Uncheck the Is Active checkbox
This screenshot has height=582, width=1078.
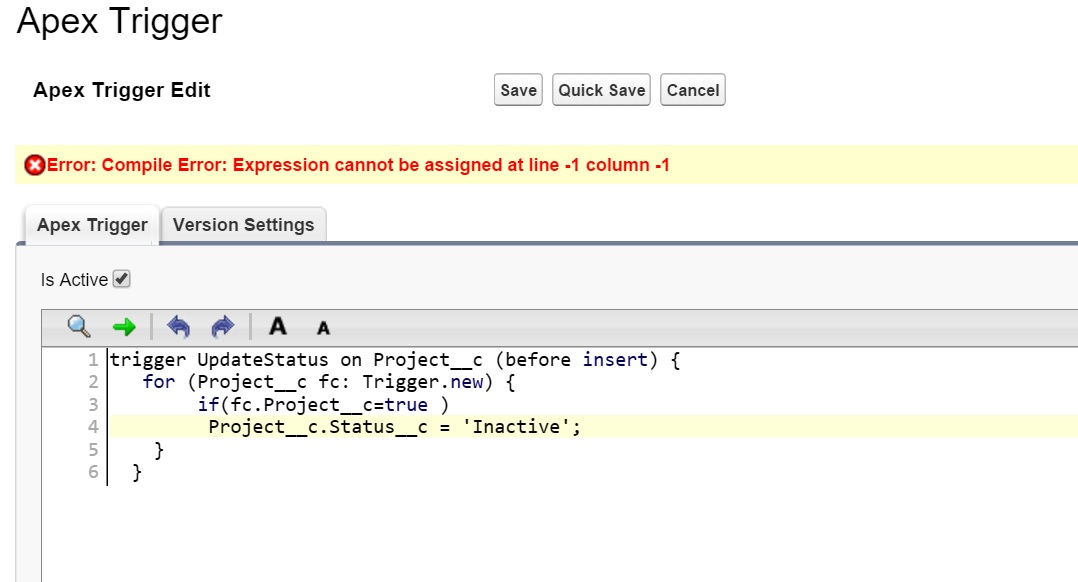point(122,279)
